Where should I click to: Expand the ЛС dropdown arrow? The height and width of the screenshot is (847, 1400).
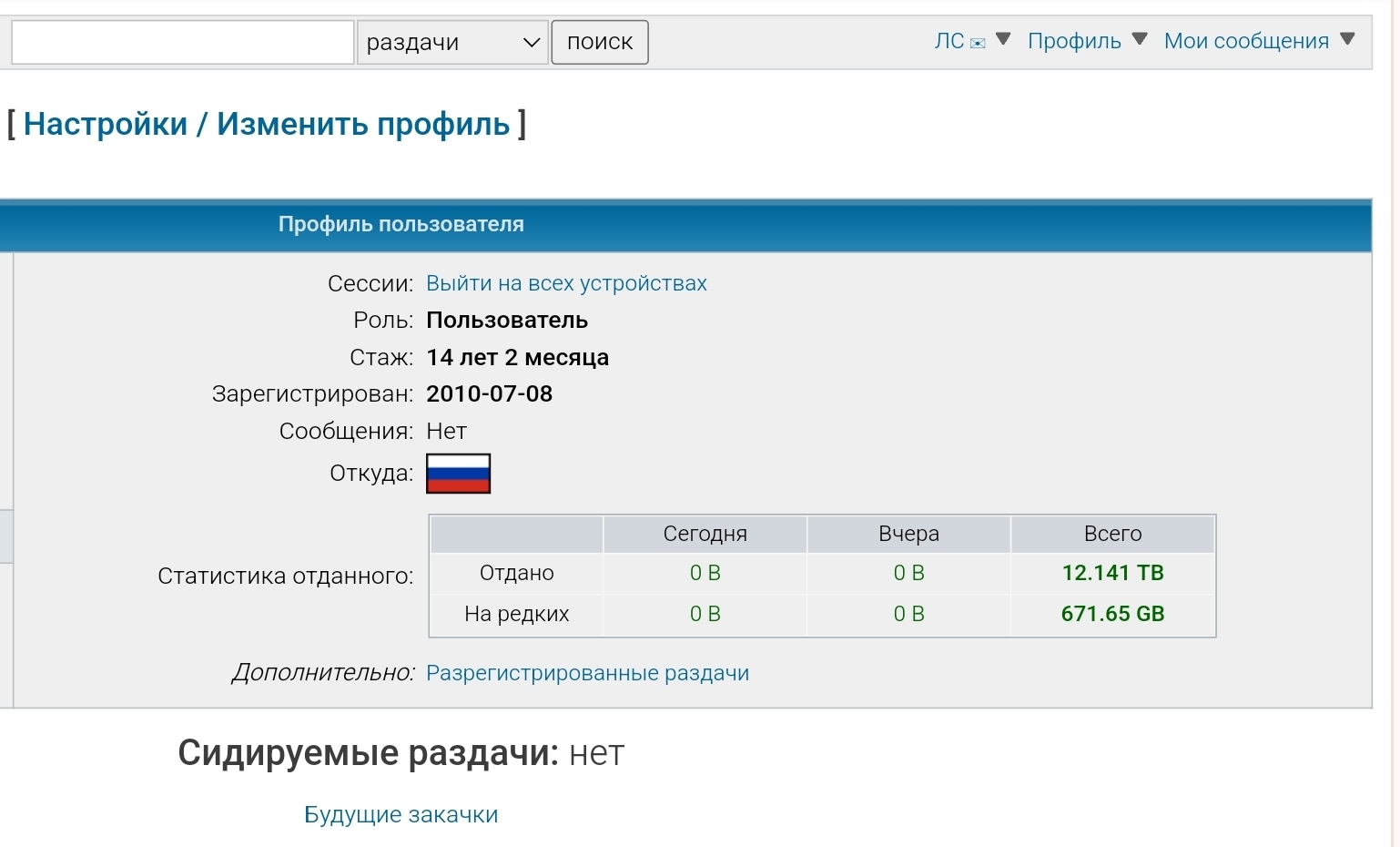click(x=1003, y=39)
